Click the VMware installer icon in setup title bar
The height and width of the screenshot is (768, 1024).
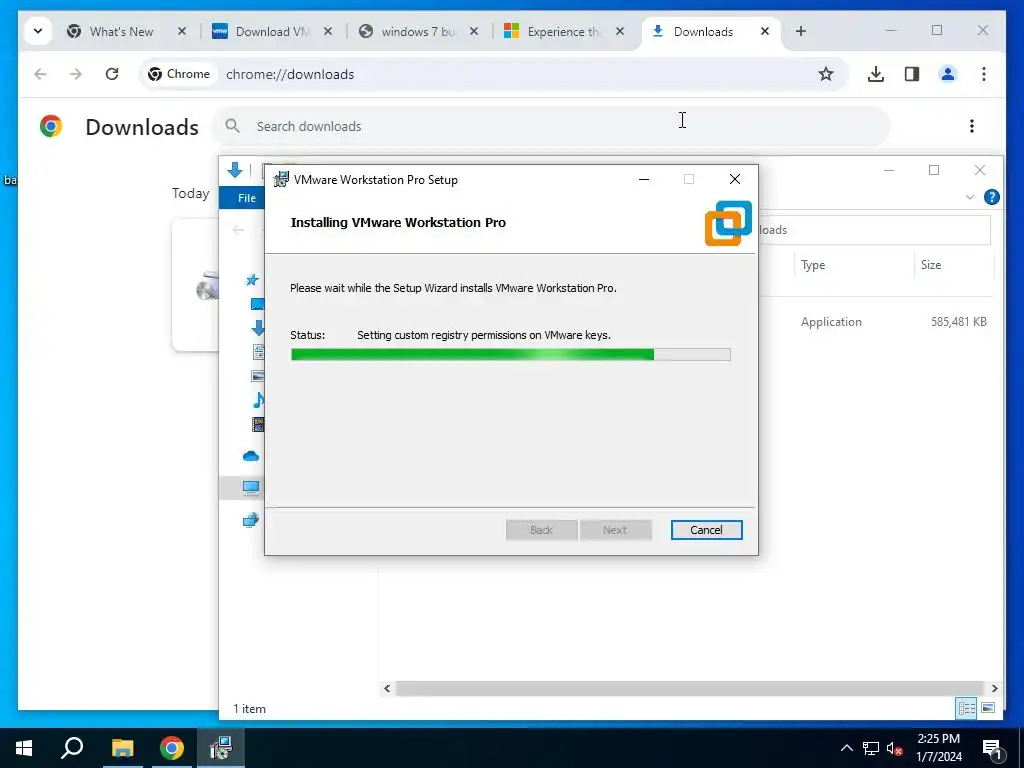point(281,180)
